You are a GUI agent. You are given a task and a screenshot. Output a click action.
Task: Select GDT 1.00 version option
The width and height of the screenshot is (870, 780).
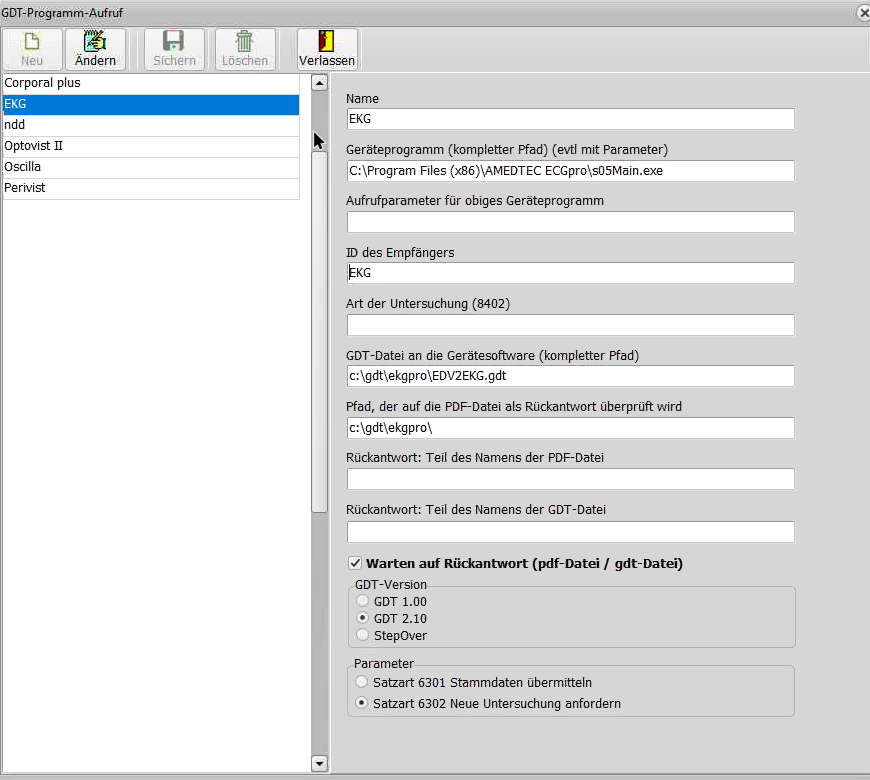pyautogui.click(x=362, y=602)
